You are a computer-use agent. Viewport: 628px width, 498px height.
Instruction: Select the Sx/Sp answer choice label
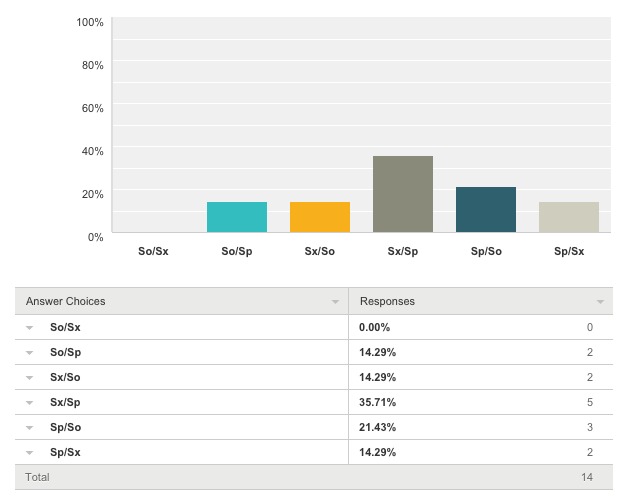[x=66, y=403]
